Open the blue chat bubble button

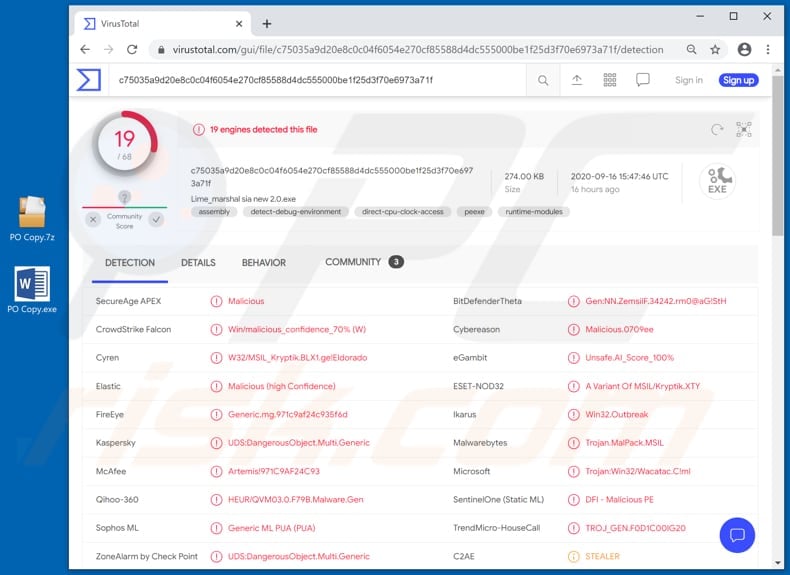click(737, 535)
